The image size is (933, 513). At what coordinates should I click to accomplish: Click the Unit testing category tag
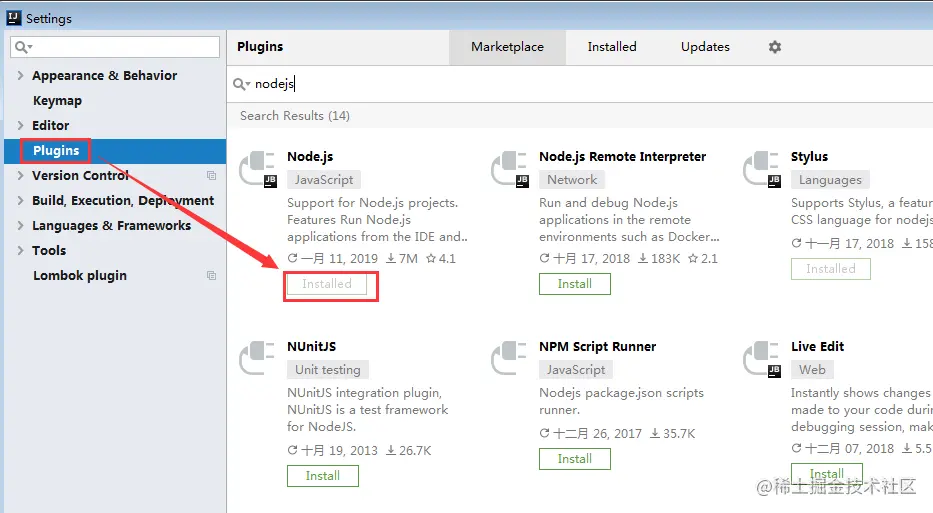tap(328, 370)
